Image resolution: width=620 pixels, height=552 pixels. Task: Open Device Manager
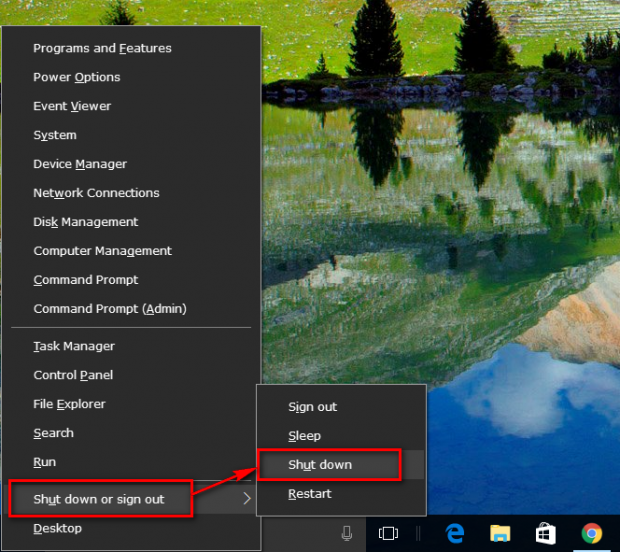pos(131,164)
